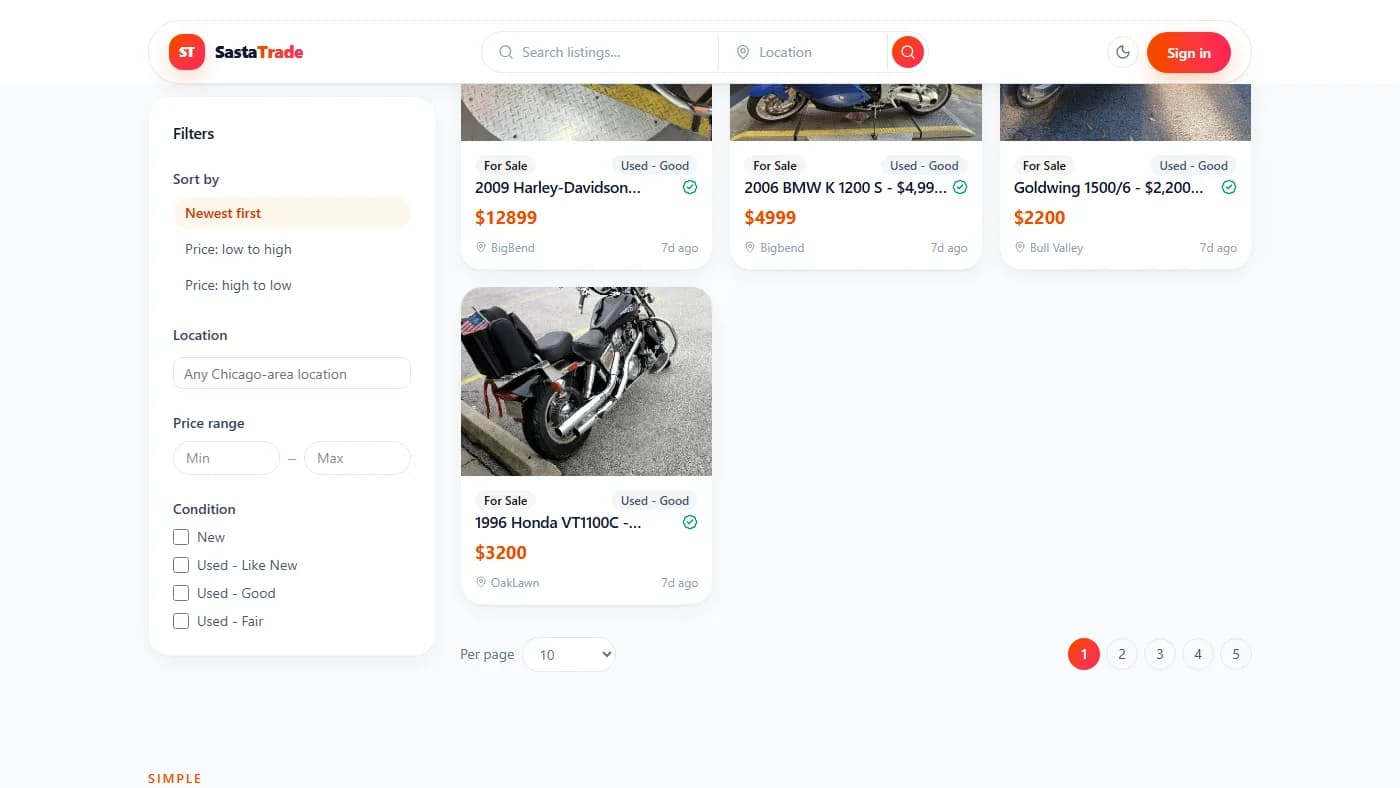1400x788 pixels.
Task: Open the Goldwing listing photo
Action: coord(1125,112)
